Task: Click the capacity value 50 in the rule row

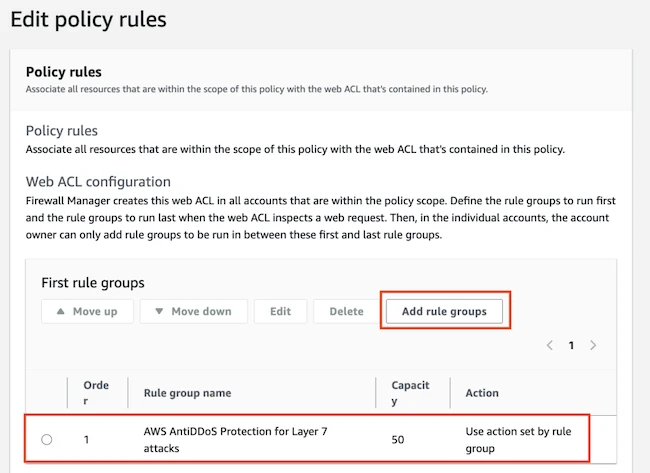Action: pos(398,439)
